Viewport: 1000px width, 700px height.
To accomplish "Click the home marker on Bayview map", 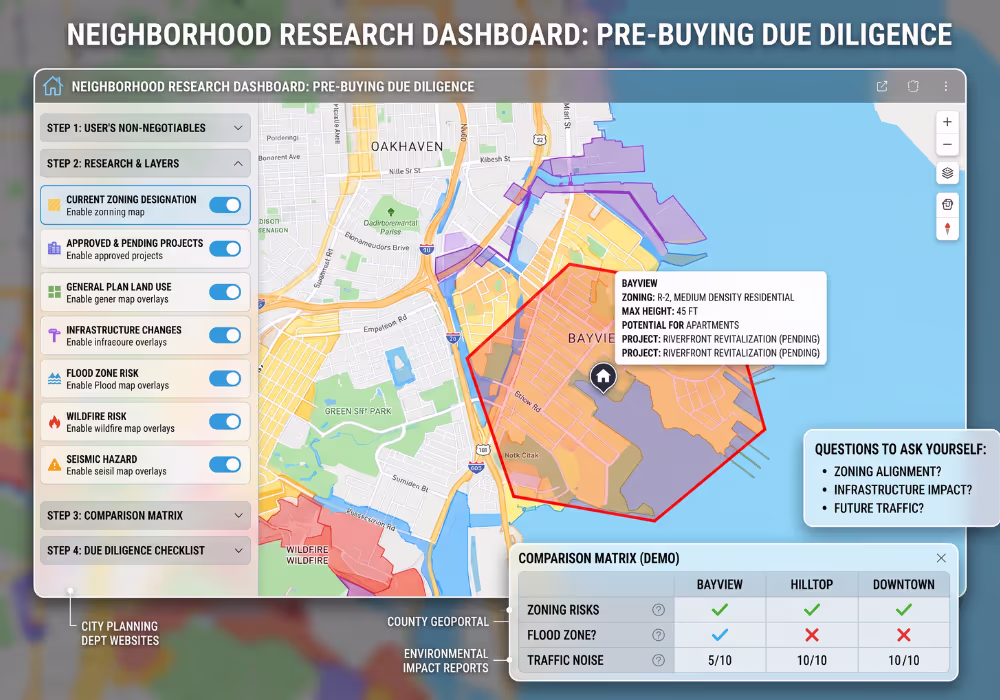I will tap(603, 377).
